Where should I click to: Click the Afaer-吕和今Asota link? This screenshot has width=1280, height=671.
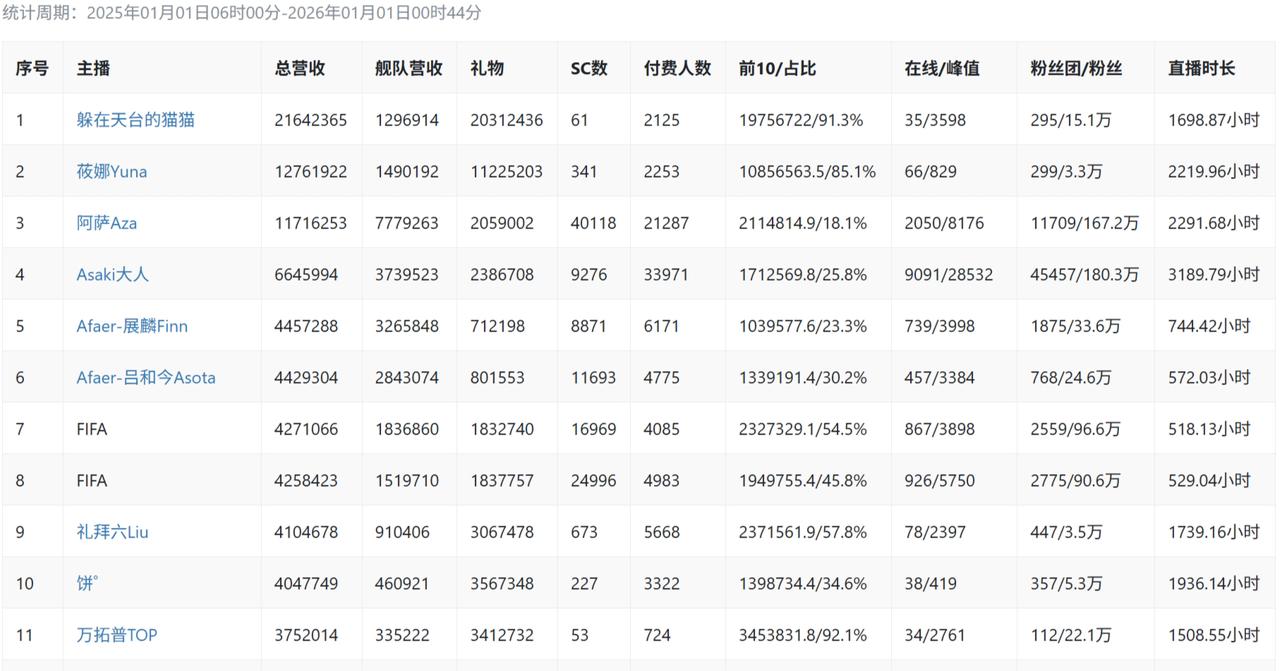point(146,377)
